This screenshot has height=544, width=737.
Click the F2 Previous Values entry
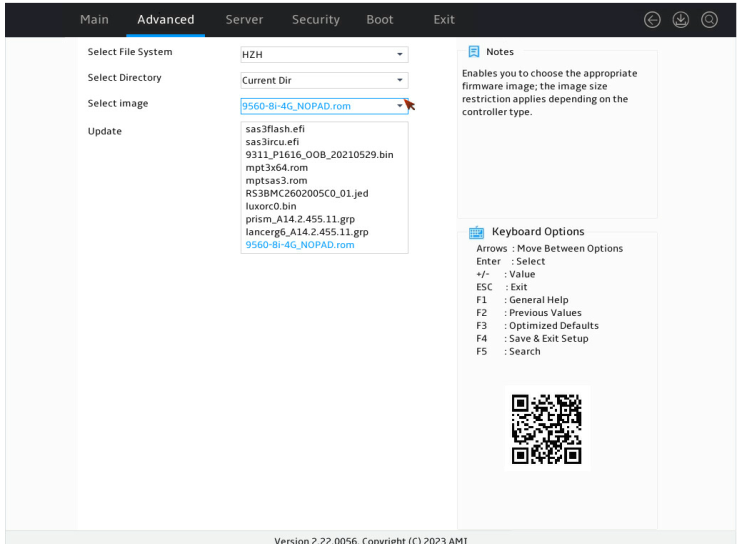click(529, 313)
